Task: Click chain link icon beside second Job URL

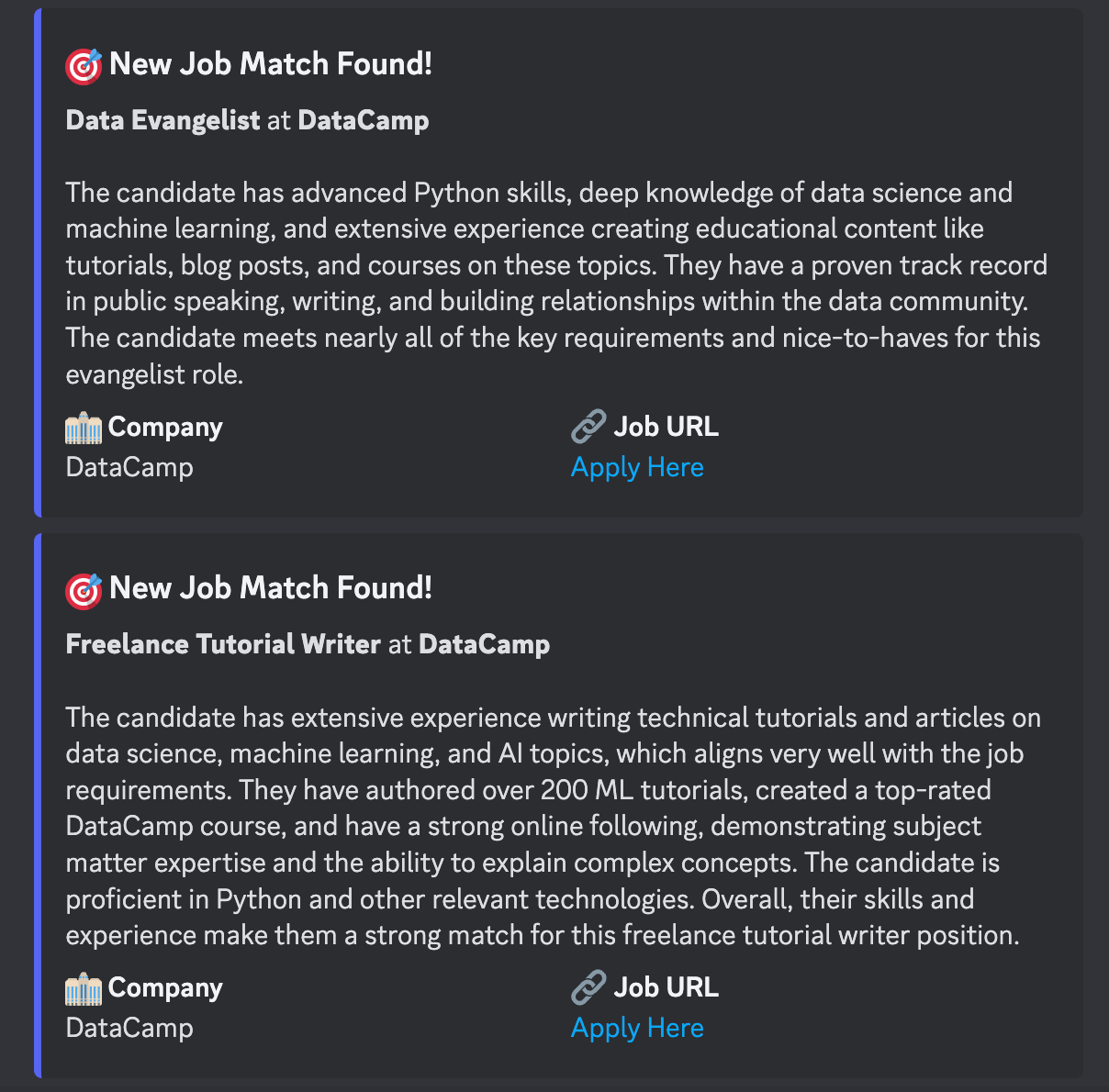Action: pos(588,987)
